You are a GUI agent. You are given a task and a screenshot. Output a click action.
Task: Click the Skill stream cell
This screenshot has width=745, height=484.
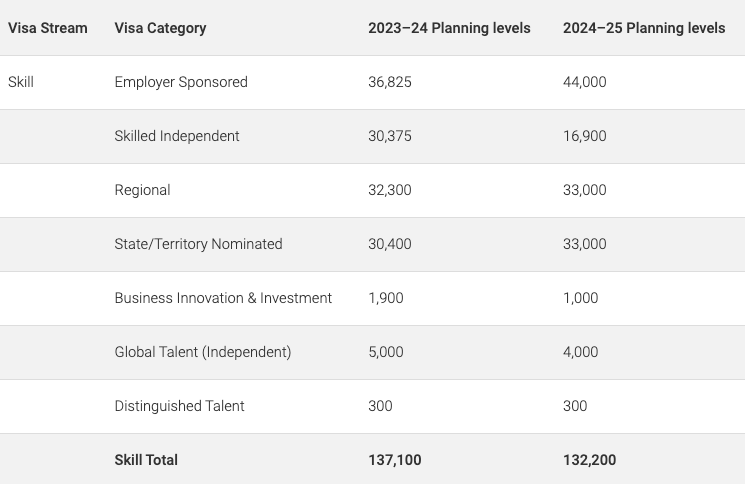21,82
